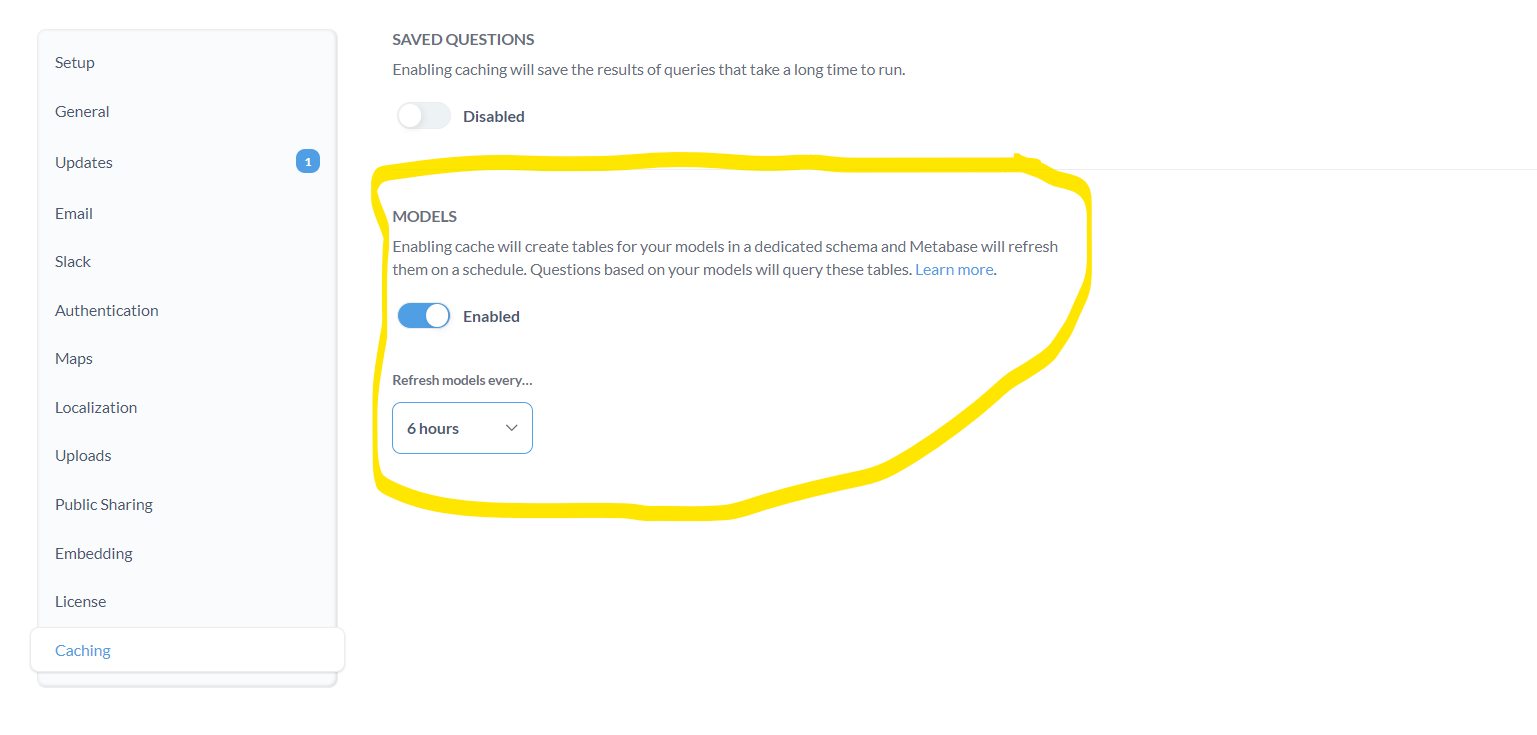This screenshot has width=1537, height=735.
Task: Disable the Models caching toggle
Action: point(424,316)
